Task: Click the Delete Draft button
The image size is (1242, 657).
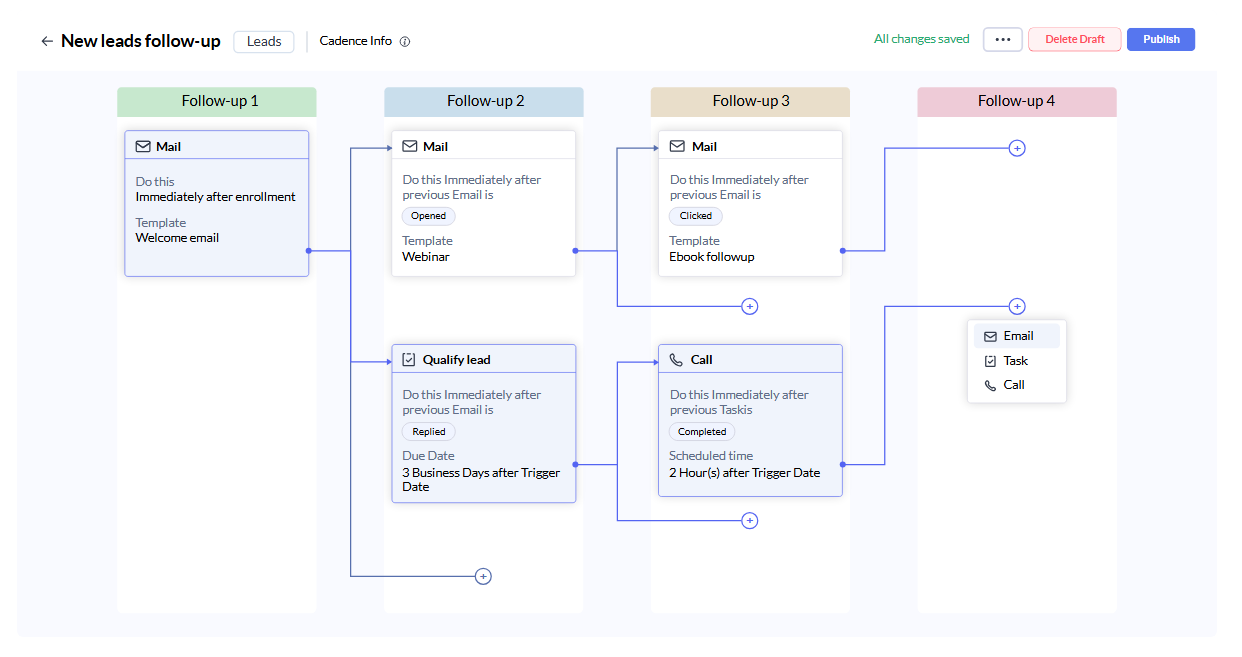Action: coord(1075,39)
